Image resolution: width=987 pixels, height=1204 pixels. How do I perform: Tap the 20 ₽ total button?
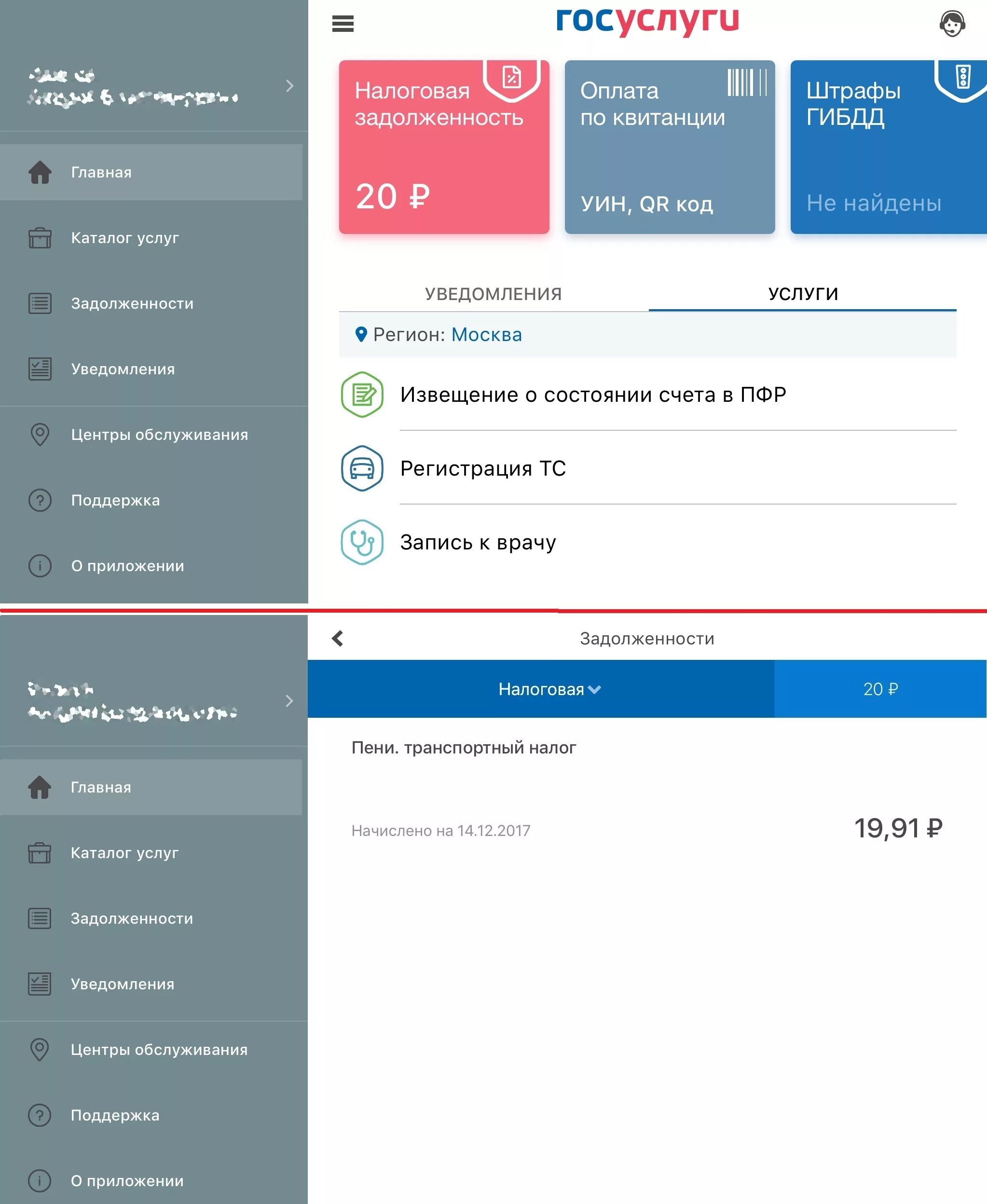[x=880, y=689]
